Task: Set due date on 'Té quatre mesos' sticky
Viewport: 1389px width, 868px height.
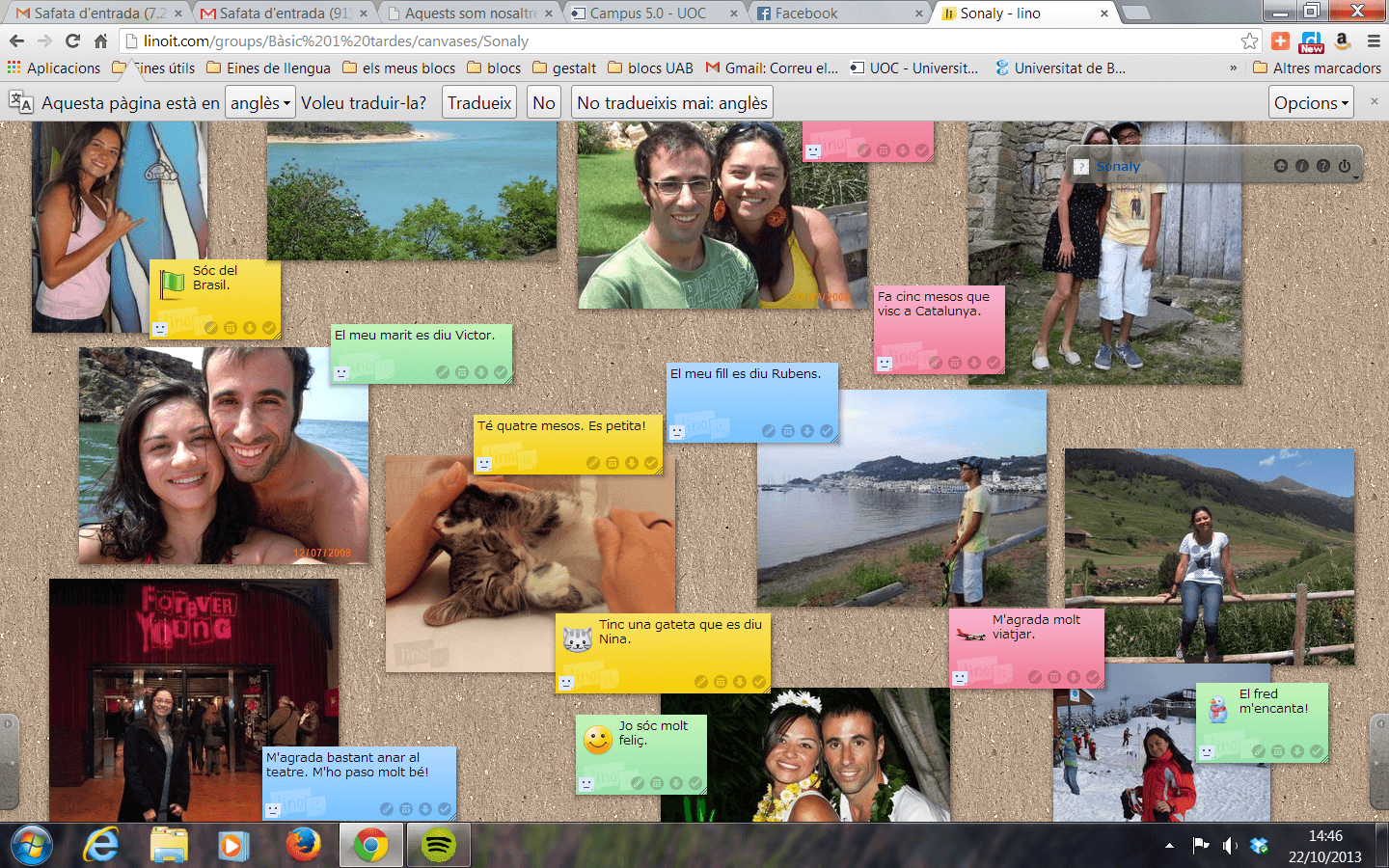Action: tap(613, 463)
